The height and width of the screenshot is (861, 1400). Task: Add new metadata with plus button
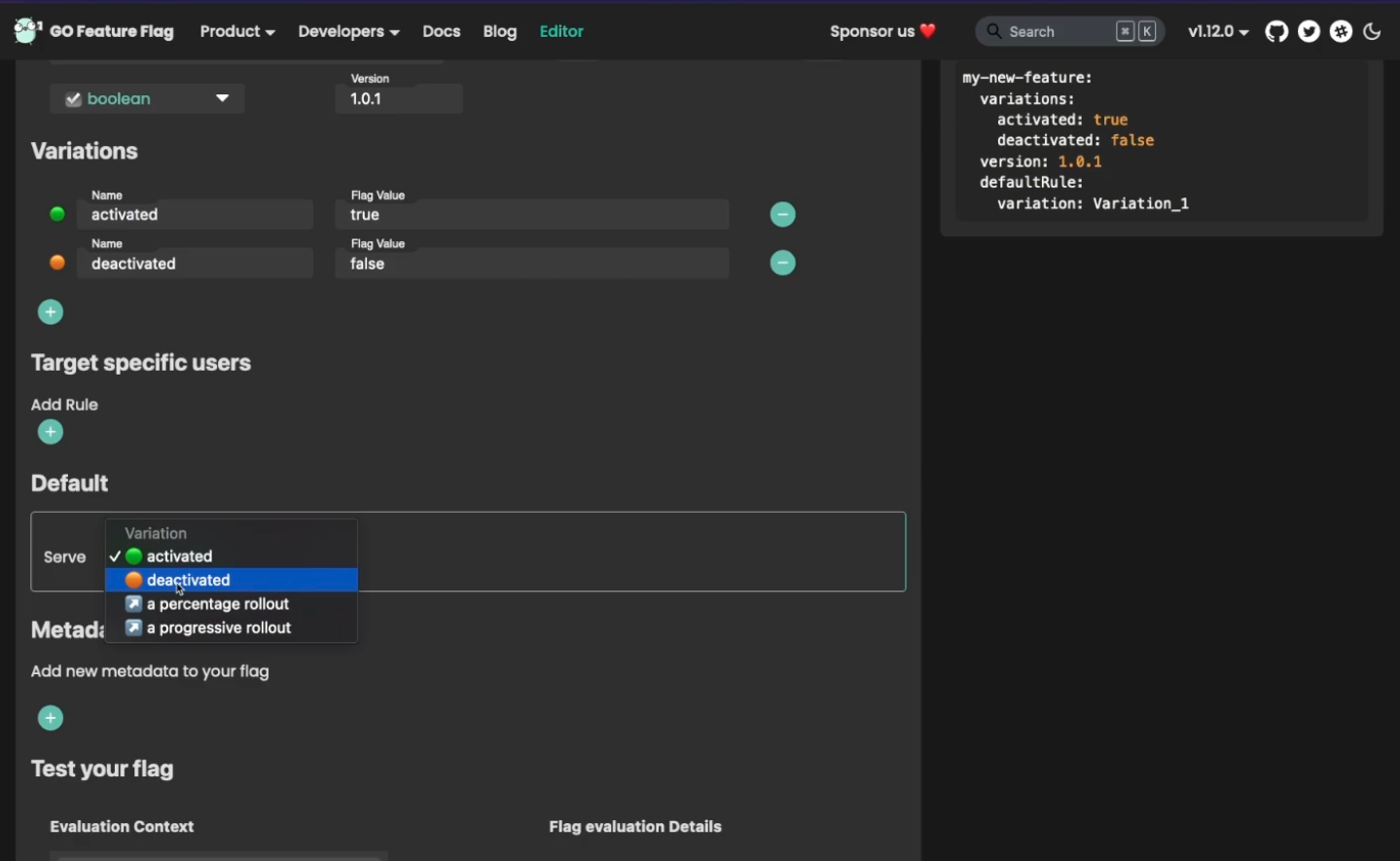51,719
